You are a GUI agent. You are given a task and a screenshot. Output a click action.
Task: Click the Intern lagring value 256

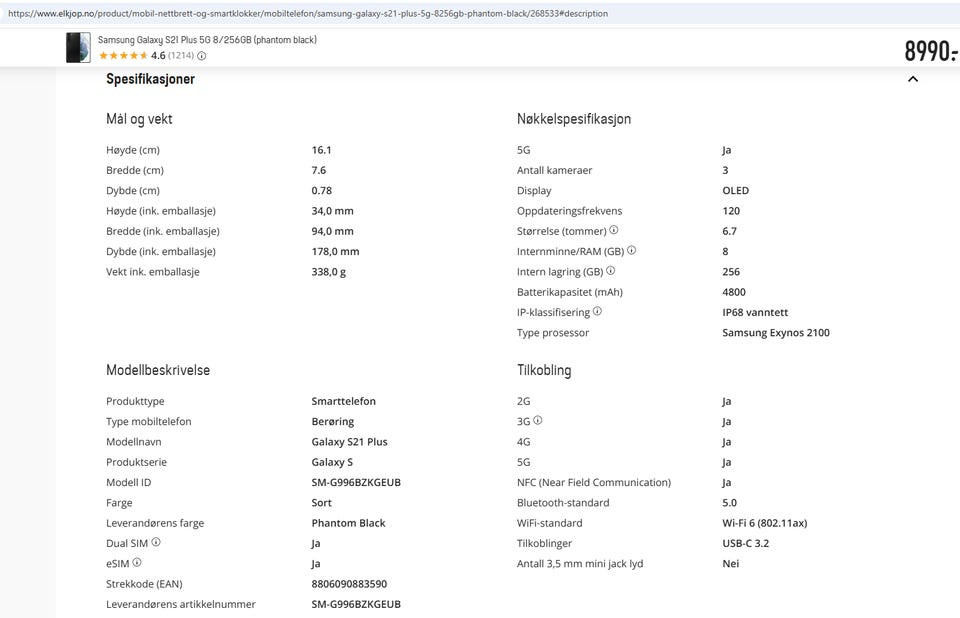point(731,271)
